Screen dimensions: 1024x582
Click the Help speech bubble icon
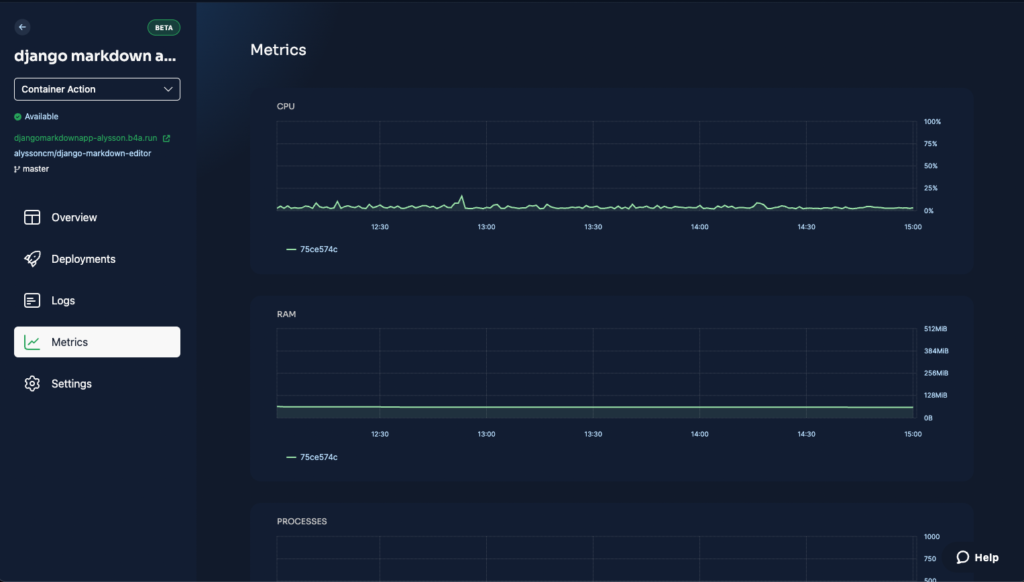tap(963, 557)
